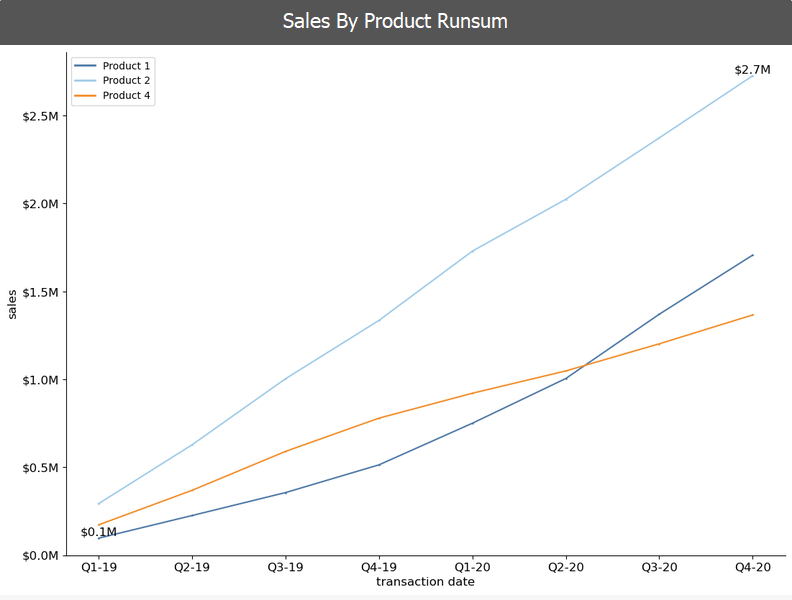This screenshot has width=792, height=600.
Task: Click the Q1-19 x-axis label
Action: point(99,567)
